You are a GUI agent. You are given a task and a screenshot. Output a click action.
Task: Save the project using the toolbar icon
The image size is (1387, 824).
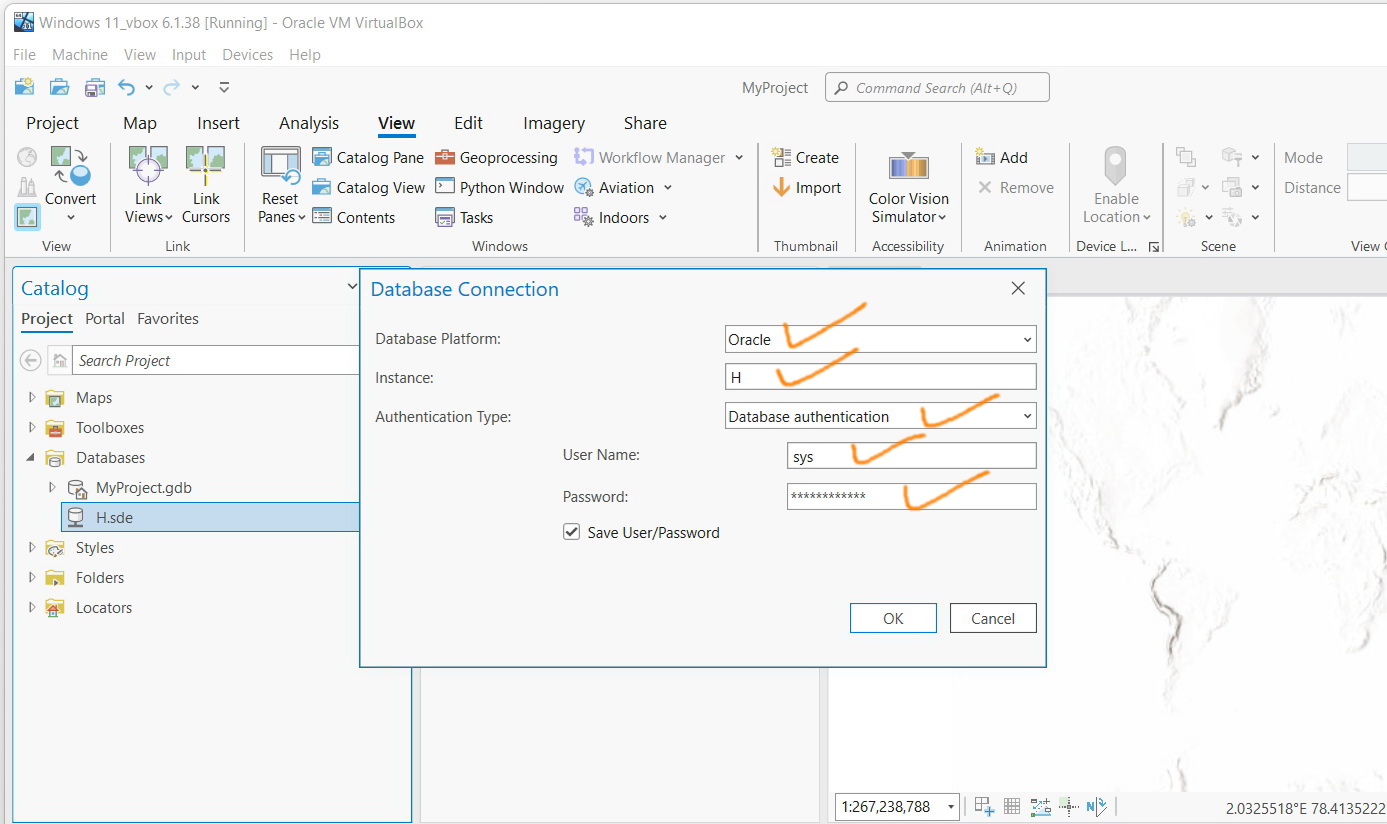tap(94, 87)
